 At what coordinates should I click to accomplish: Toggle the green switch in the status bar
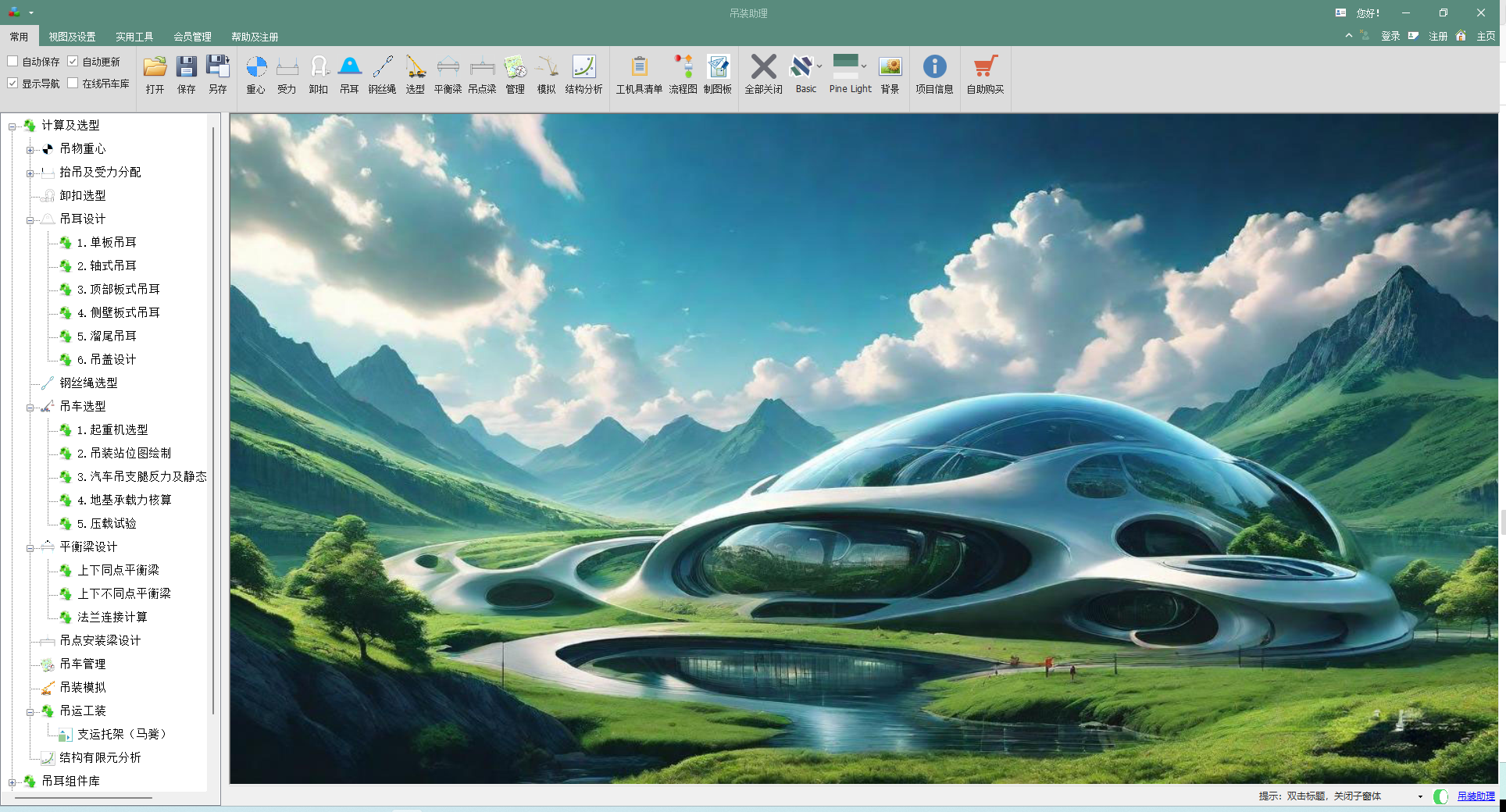pos(1441,796)
